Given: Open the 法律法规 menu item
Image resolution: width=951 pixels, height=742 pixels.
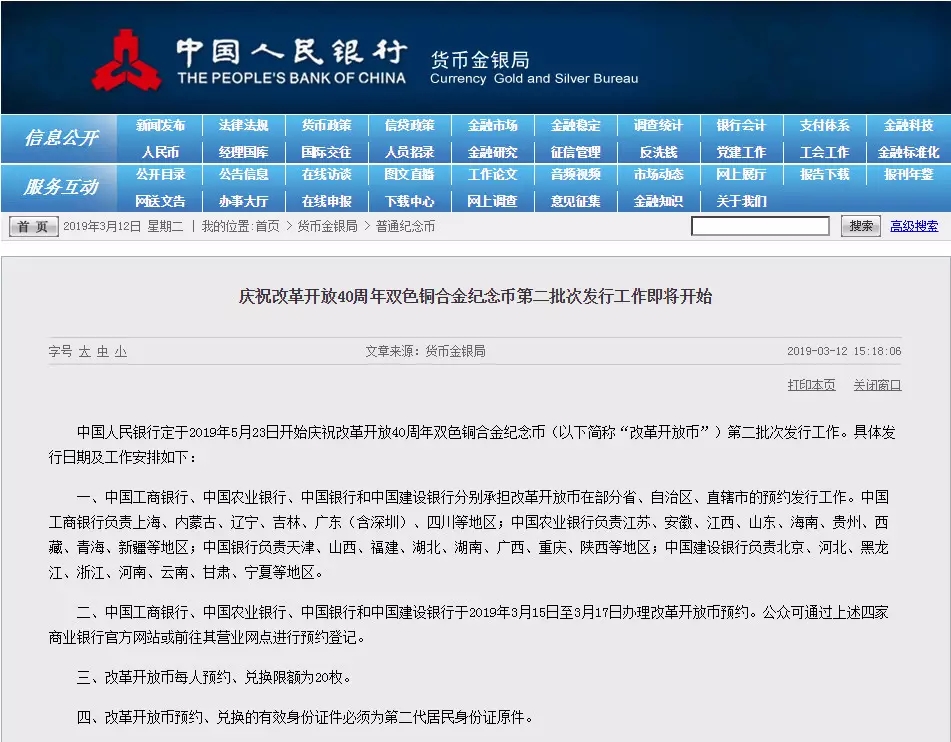Looking at the screenshot, I should [x=243, y=126].
